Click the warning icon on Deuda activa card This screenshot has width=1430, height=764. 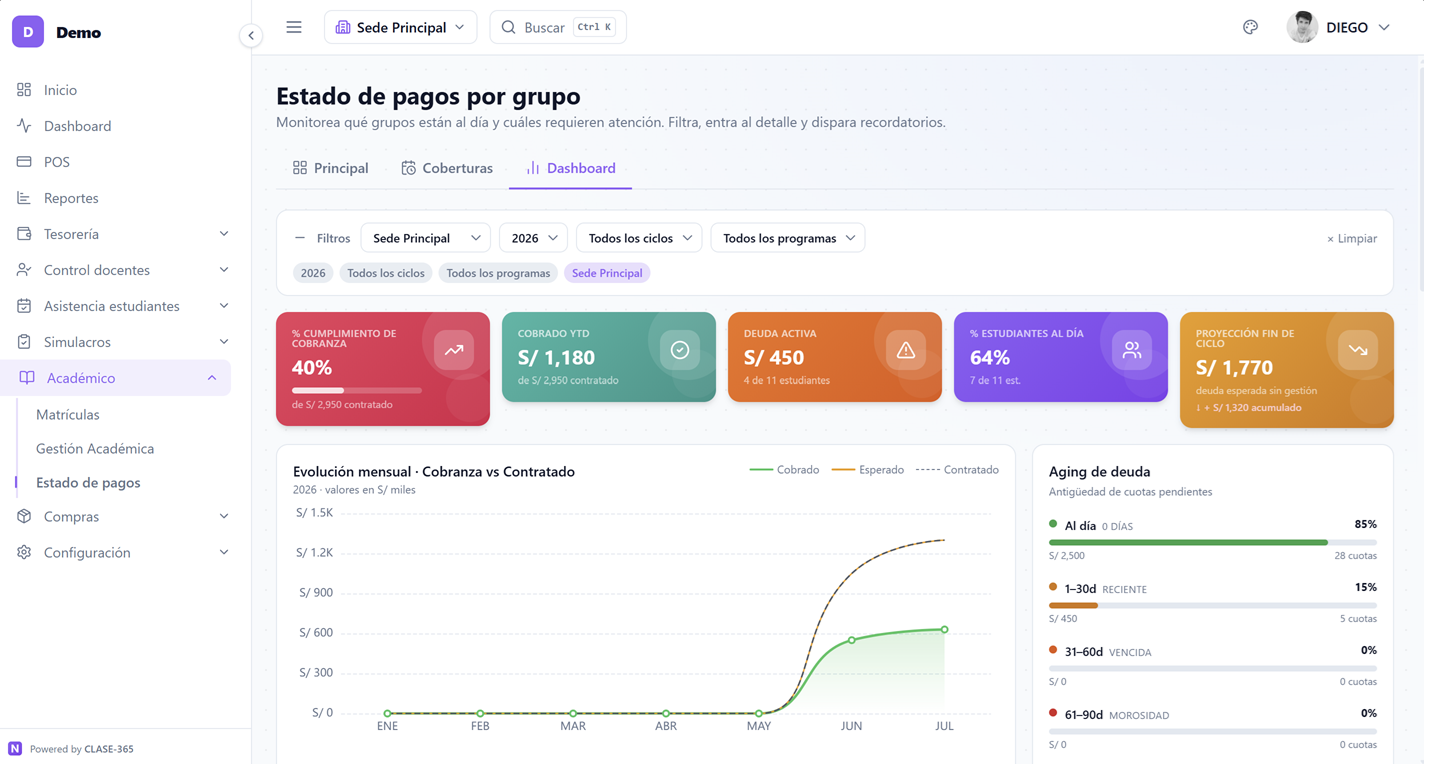point(906,350)
